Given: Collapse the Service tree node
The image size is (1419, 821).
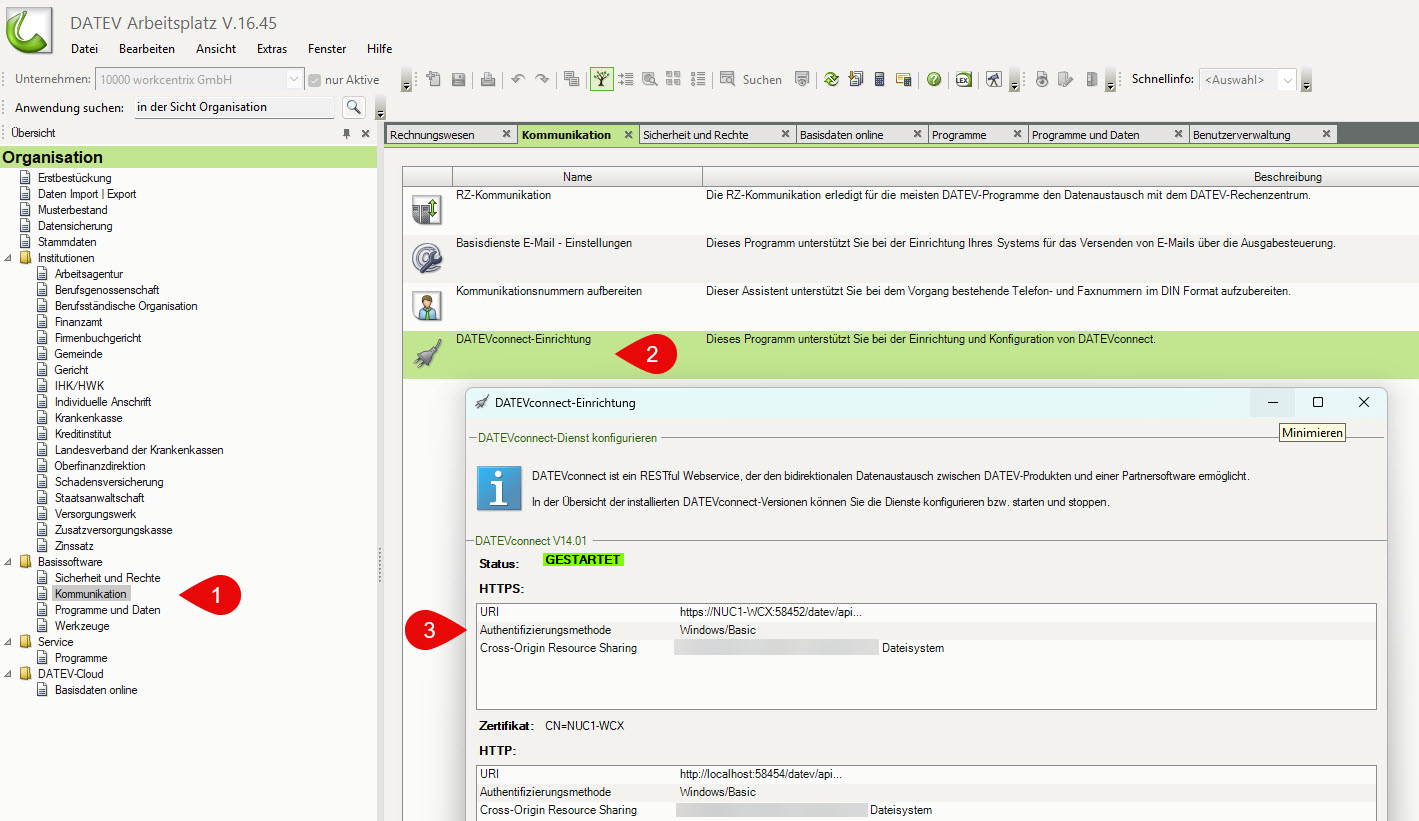Looking at the screenshot, I should 9,642.
